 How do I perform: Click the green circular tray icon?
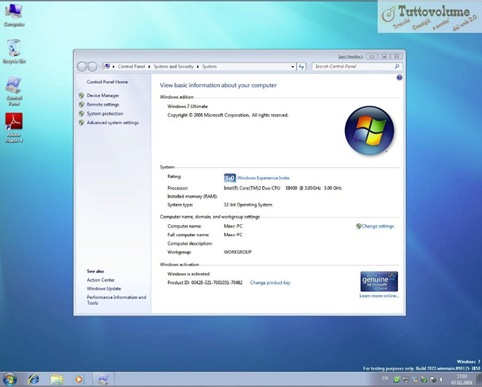(x=397, y=379)
